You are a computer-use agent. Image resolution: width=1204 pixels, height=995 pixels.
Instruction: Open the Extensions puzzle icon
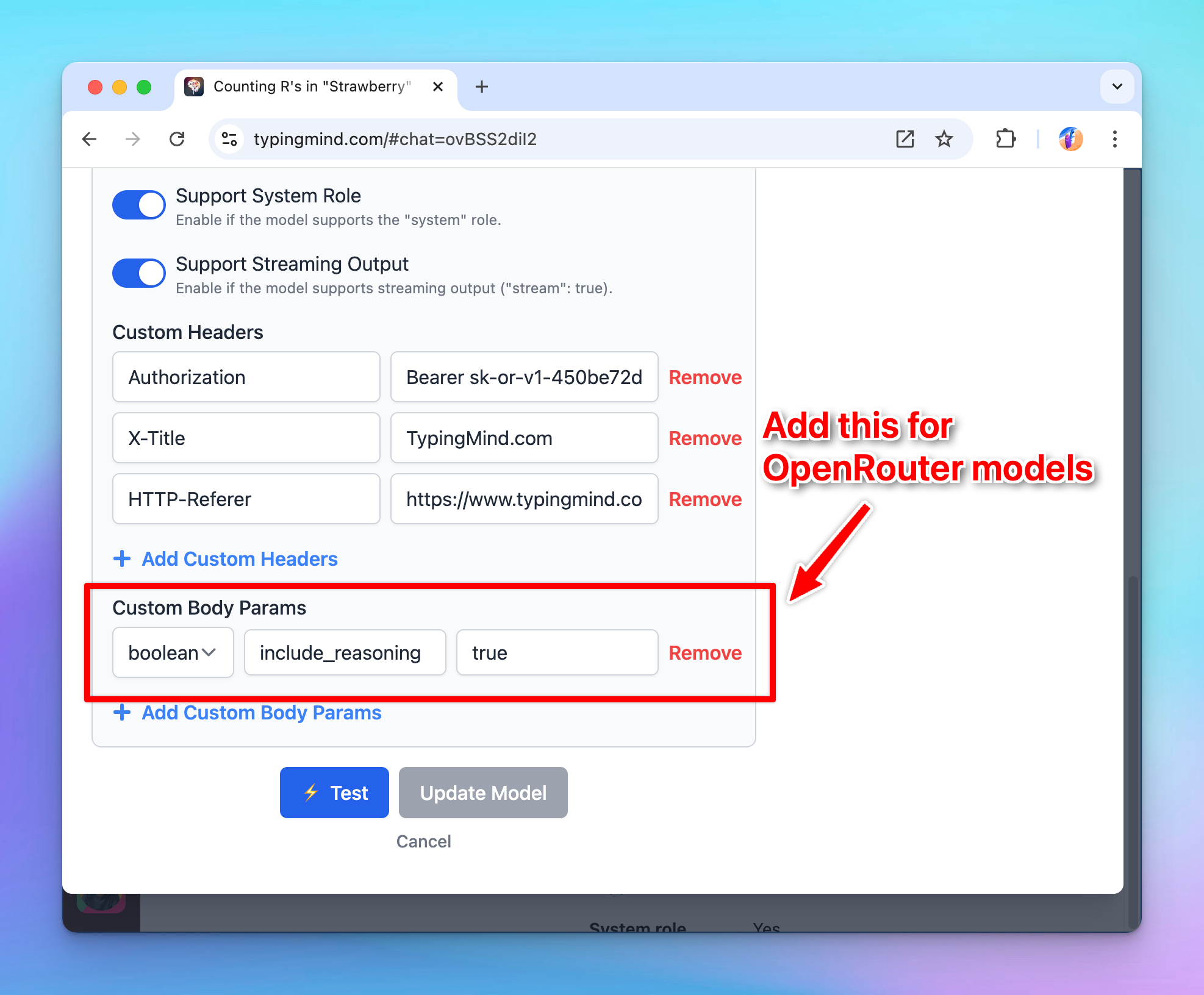[1005, 139]
